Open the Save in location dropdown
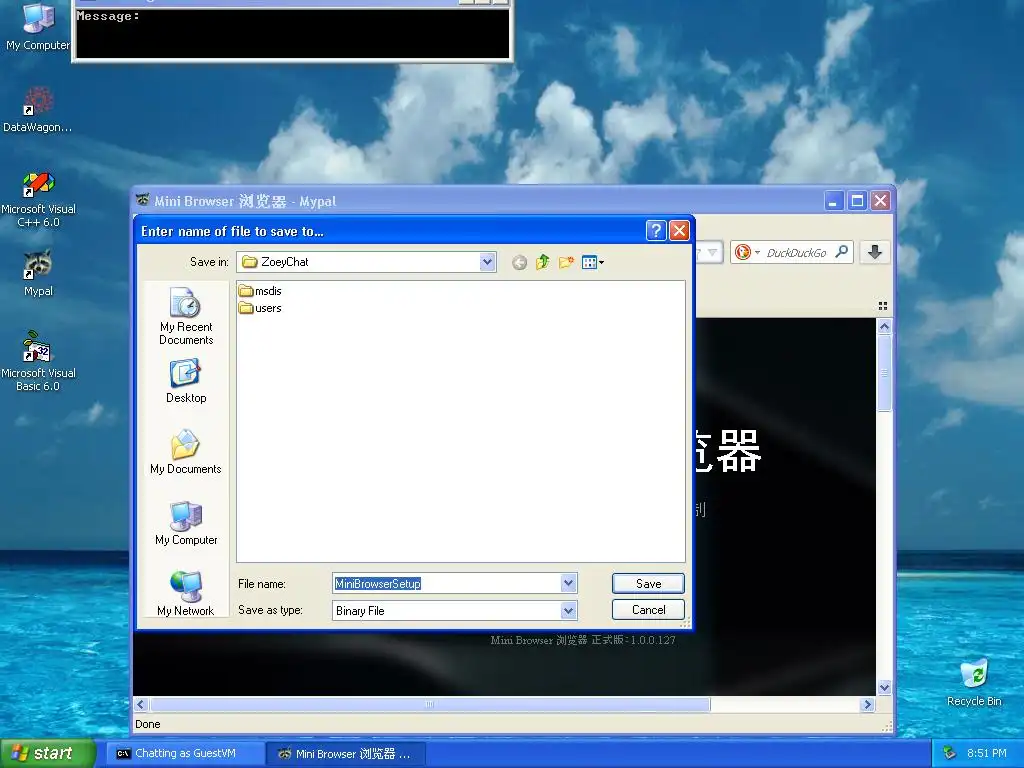This screenshot has width=1024, height=768. point(487,262)
